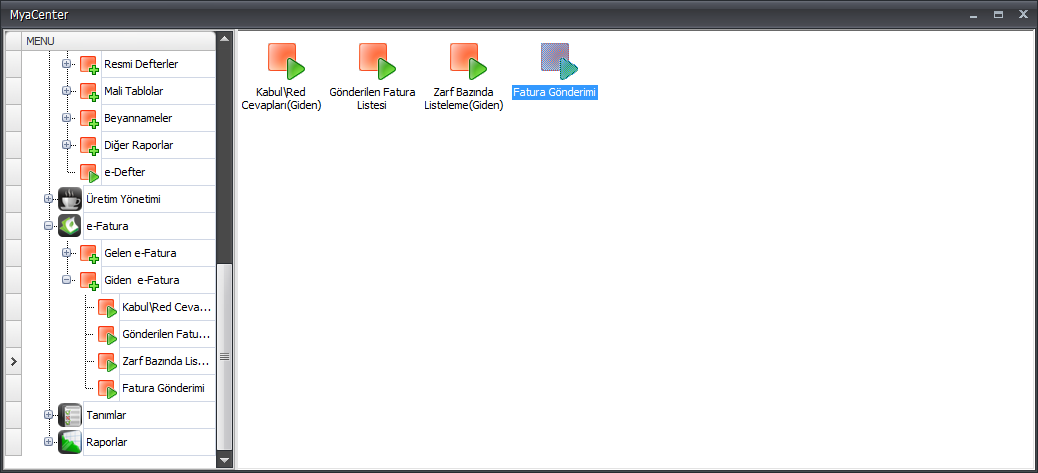Expand the Üretim Yönetimi node
This screenshot has height=473, width=1038.
coord(48,199)
